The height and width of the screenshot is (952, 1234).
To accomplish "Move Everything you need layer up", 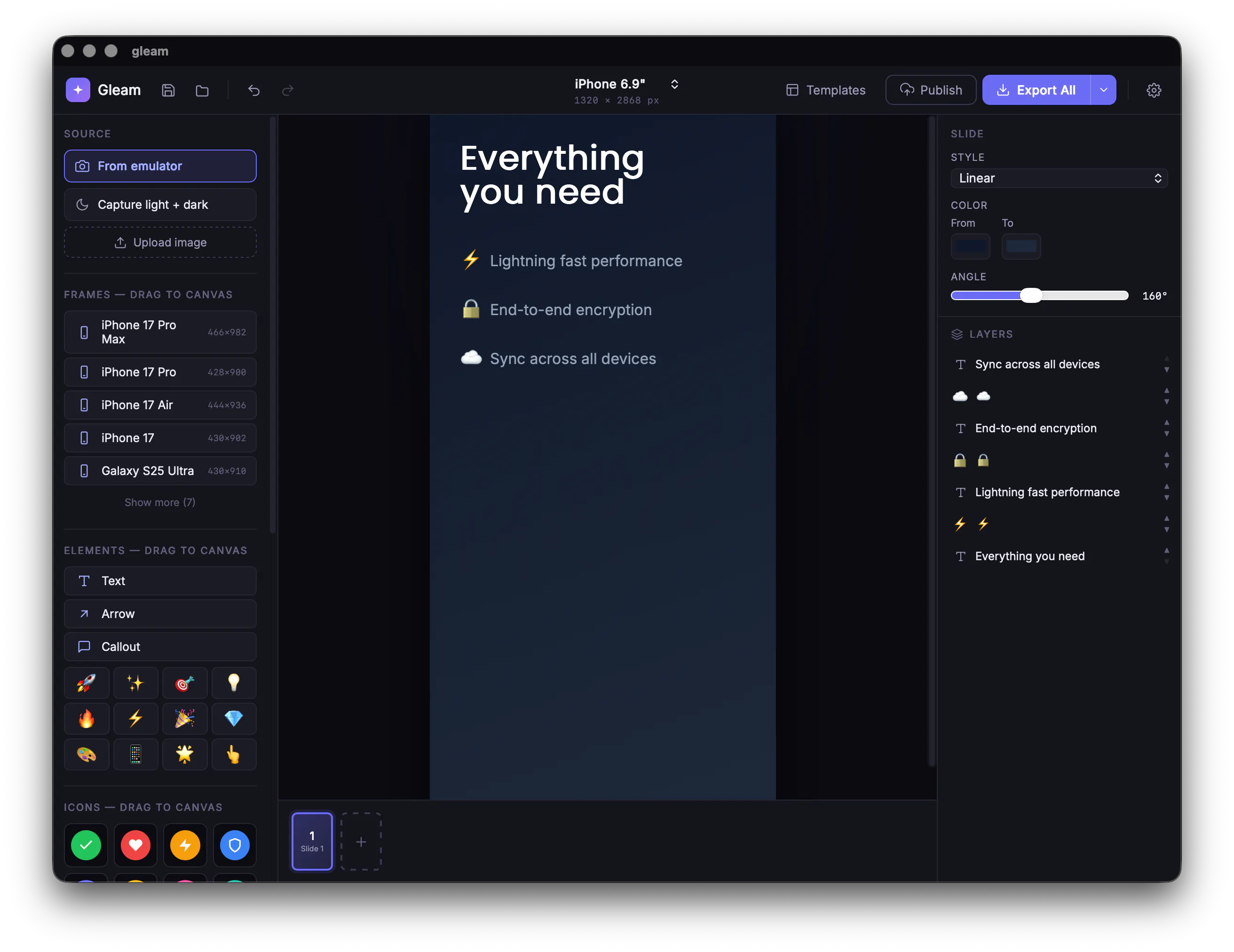I will tap(1167, 550).
